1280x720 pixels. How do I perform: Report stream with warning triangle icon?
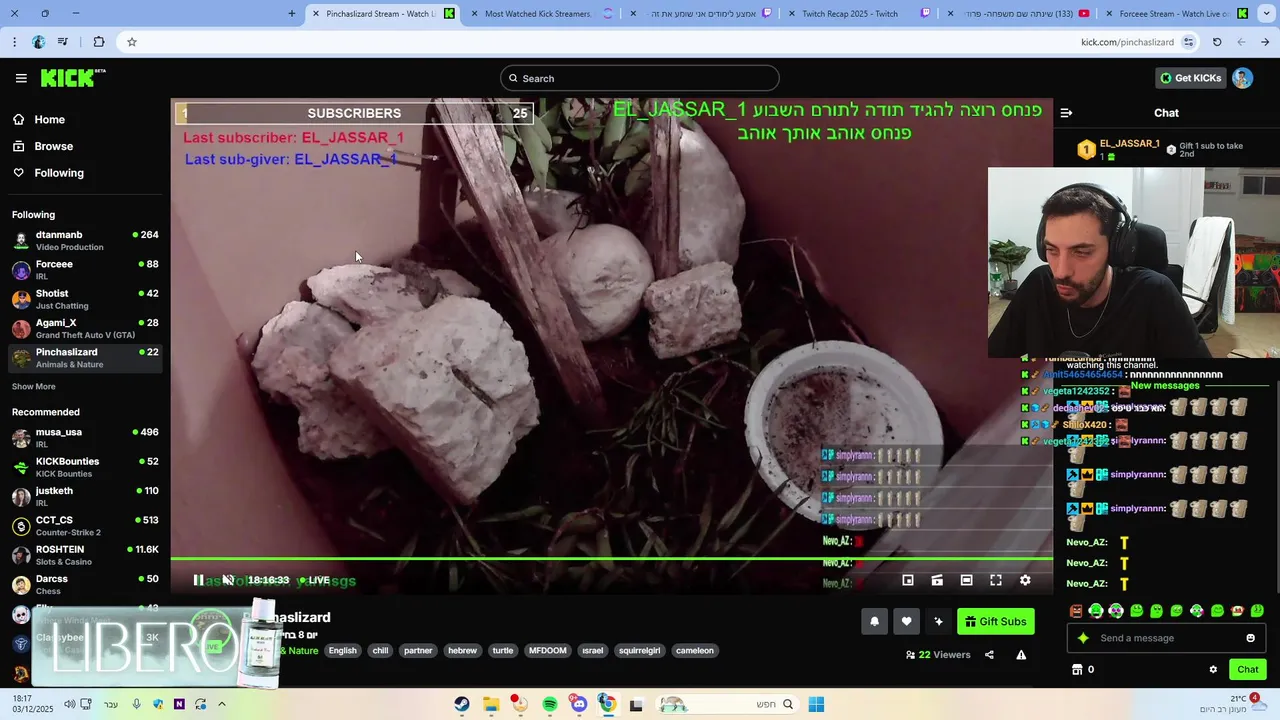(x=1021, y=655)
